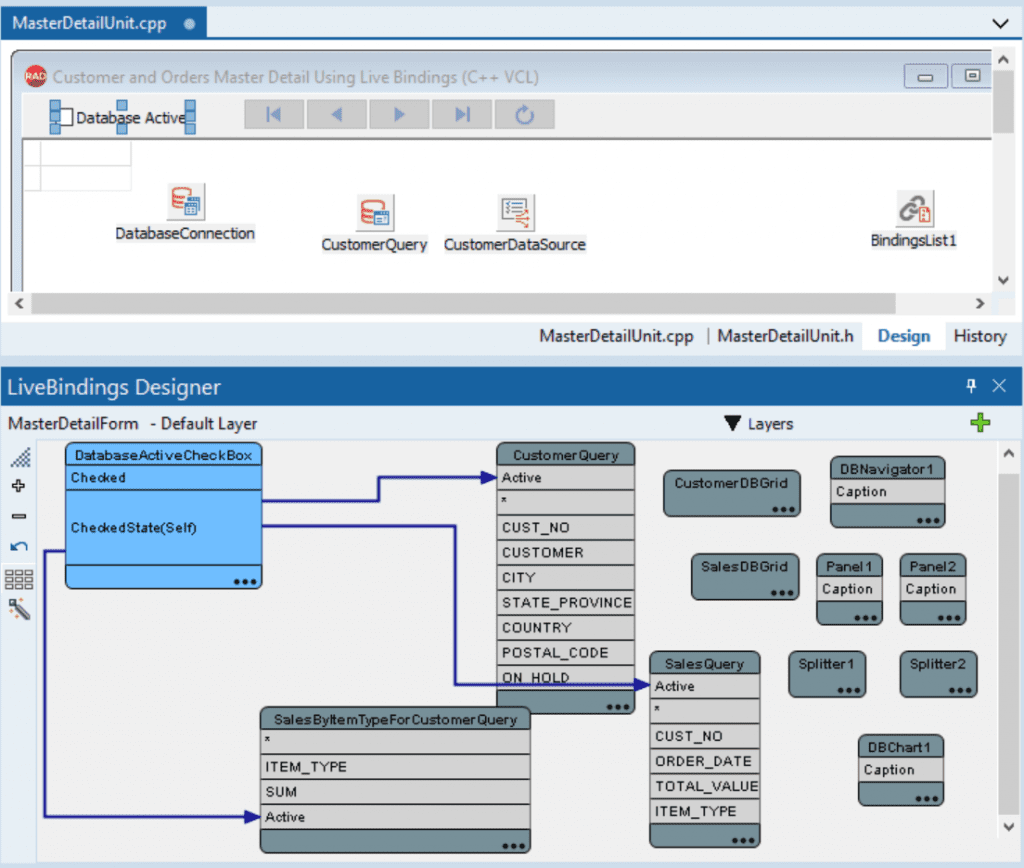Select the COUNTRY field row

[566, 628]
